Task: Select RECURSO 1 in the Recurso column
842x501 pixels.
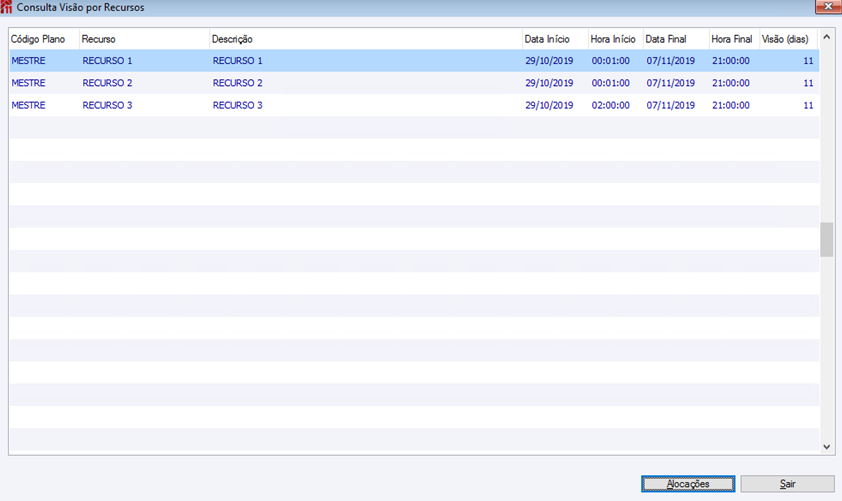Action: 107,61
